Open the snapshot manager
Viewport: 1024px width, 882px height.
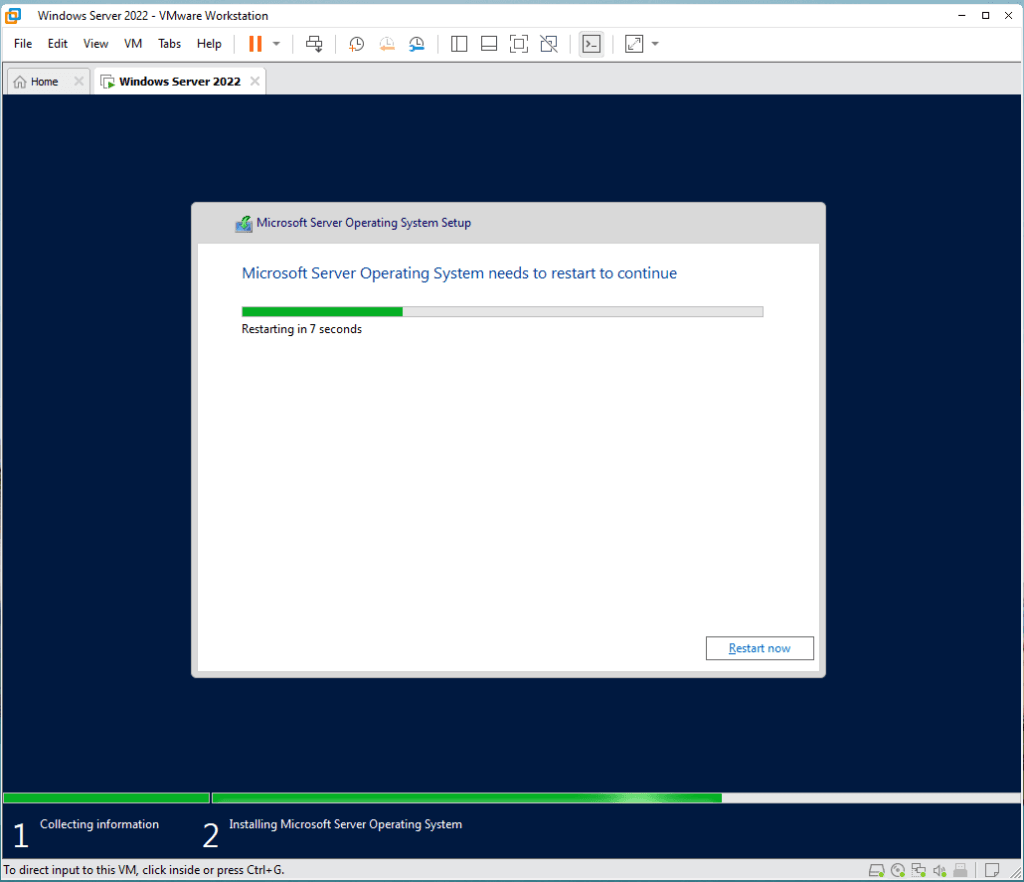417,44
